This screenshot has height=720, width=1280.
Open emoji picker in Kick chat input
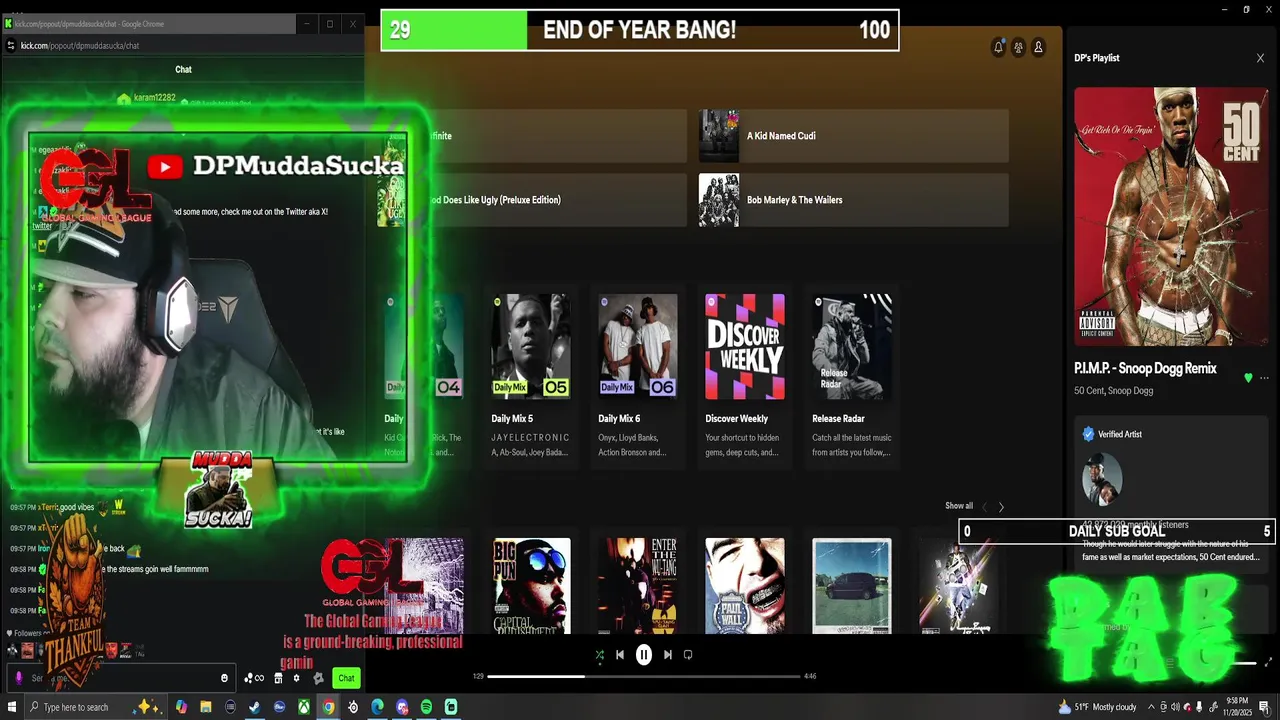click(x=224, y=678)
